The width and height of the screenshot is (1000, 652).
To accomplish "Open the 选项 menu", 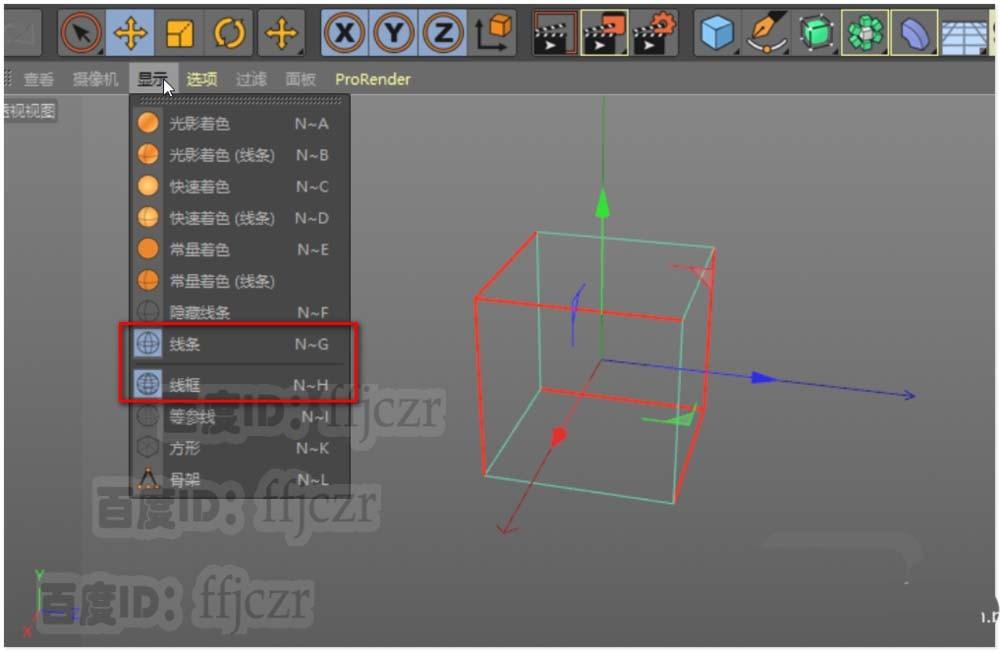I will (202, 78).
